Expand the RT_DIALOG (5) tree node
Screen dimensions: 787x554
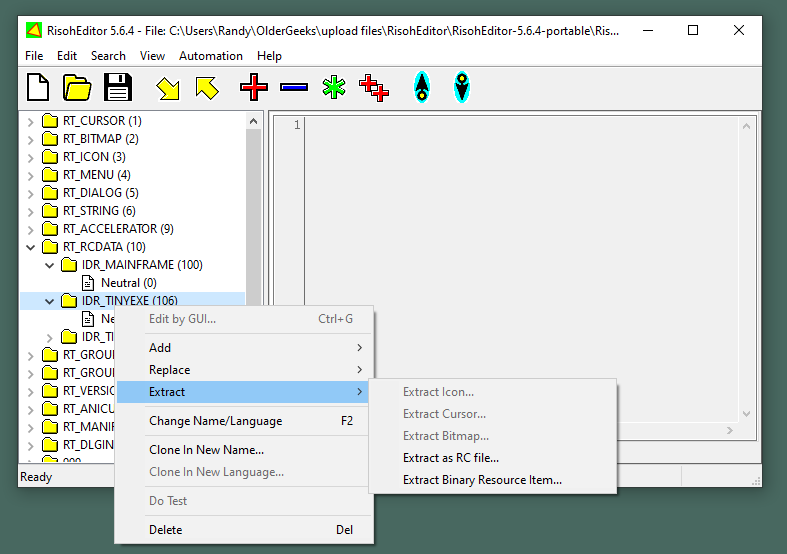click(x=31, y=194)
